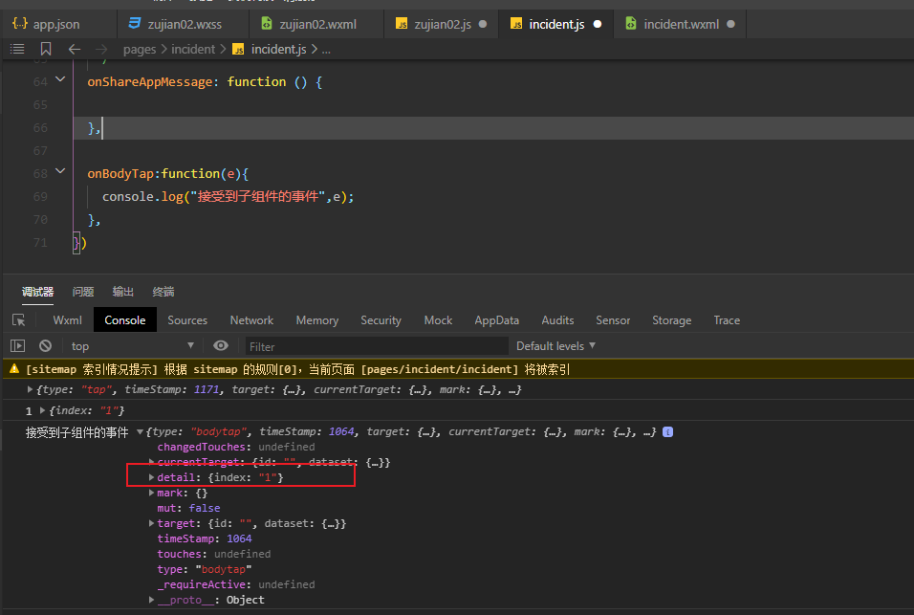Clear the console with the ban icon

point(45,346)
